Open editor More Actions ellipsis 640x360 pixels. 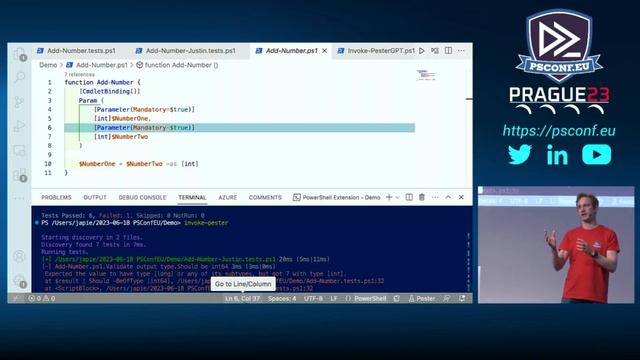point(461,51)
